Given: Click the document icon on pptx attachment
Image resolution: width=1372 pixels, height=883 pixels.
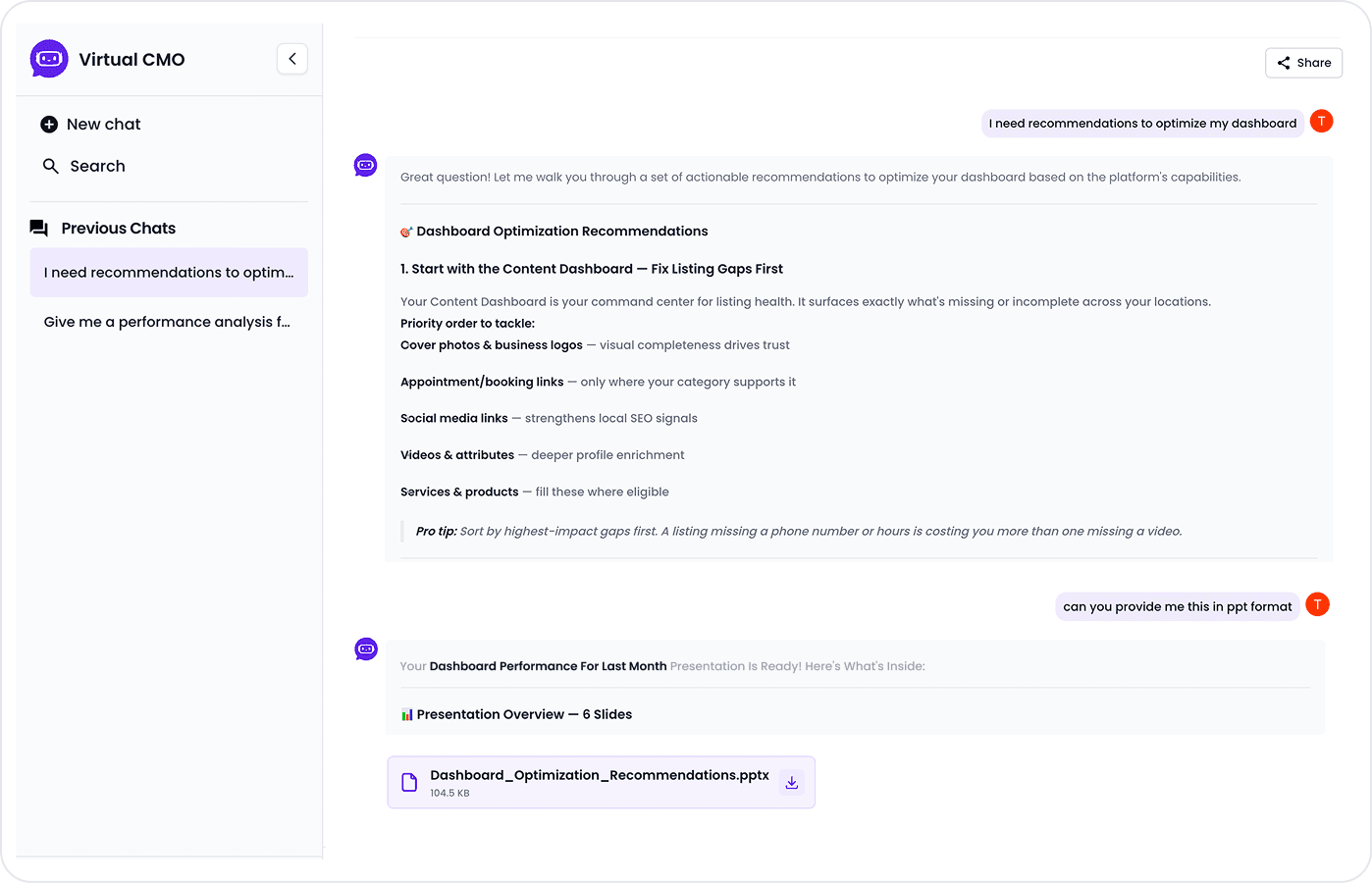Looking at the screenshot, I should click(x=410, y=782).
